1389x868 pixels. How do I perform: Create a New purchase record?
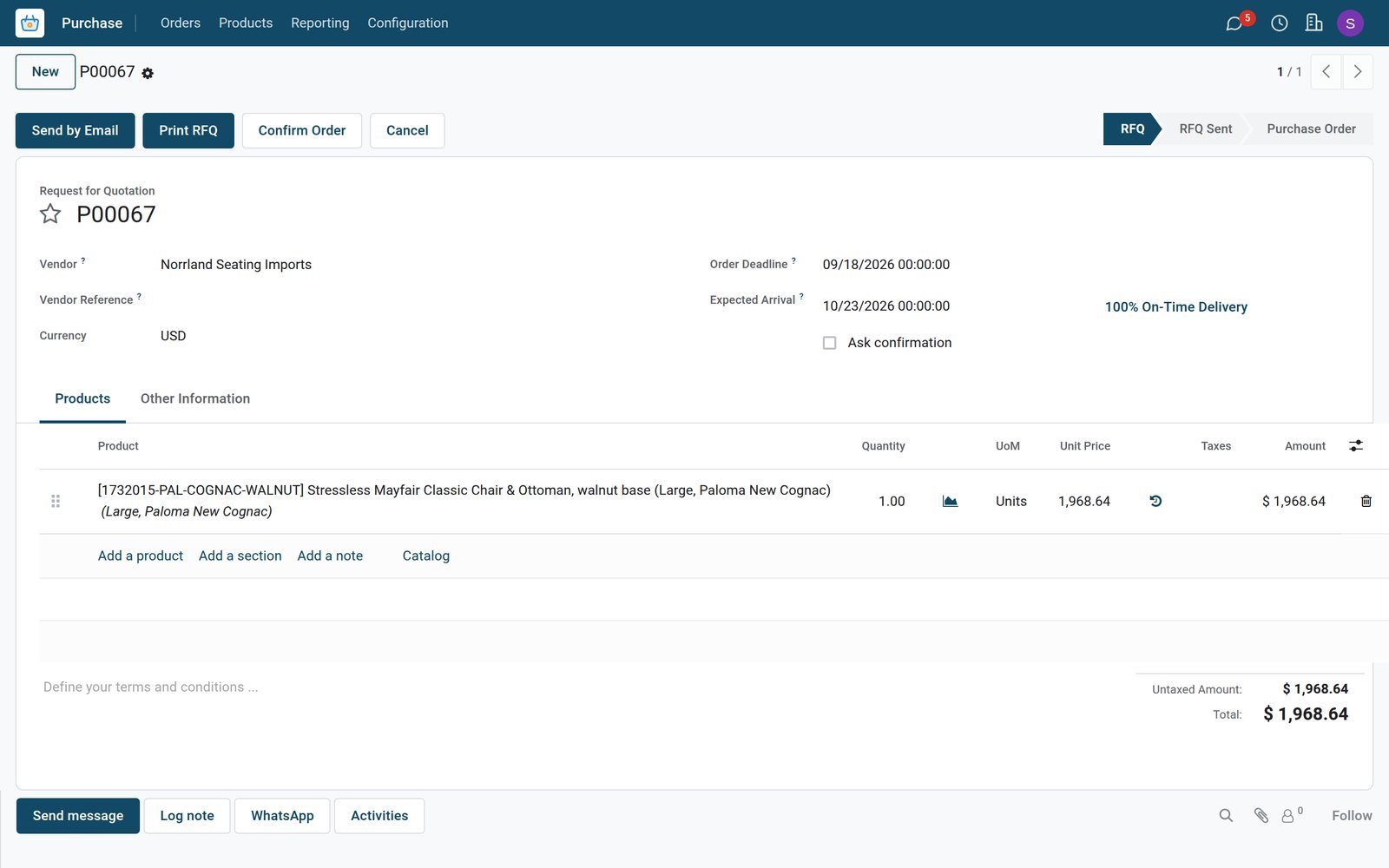45,72
